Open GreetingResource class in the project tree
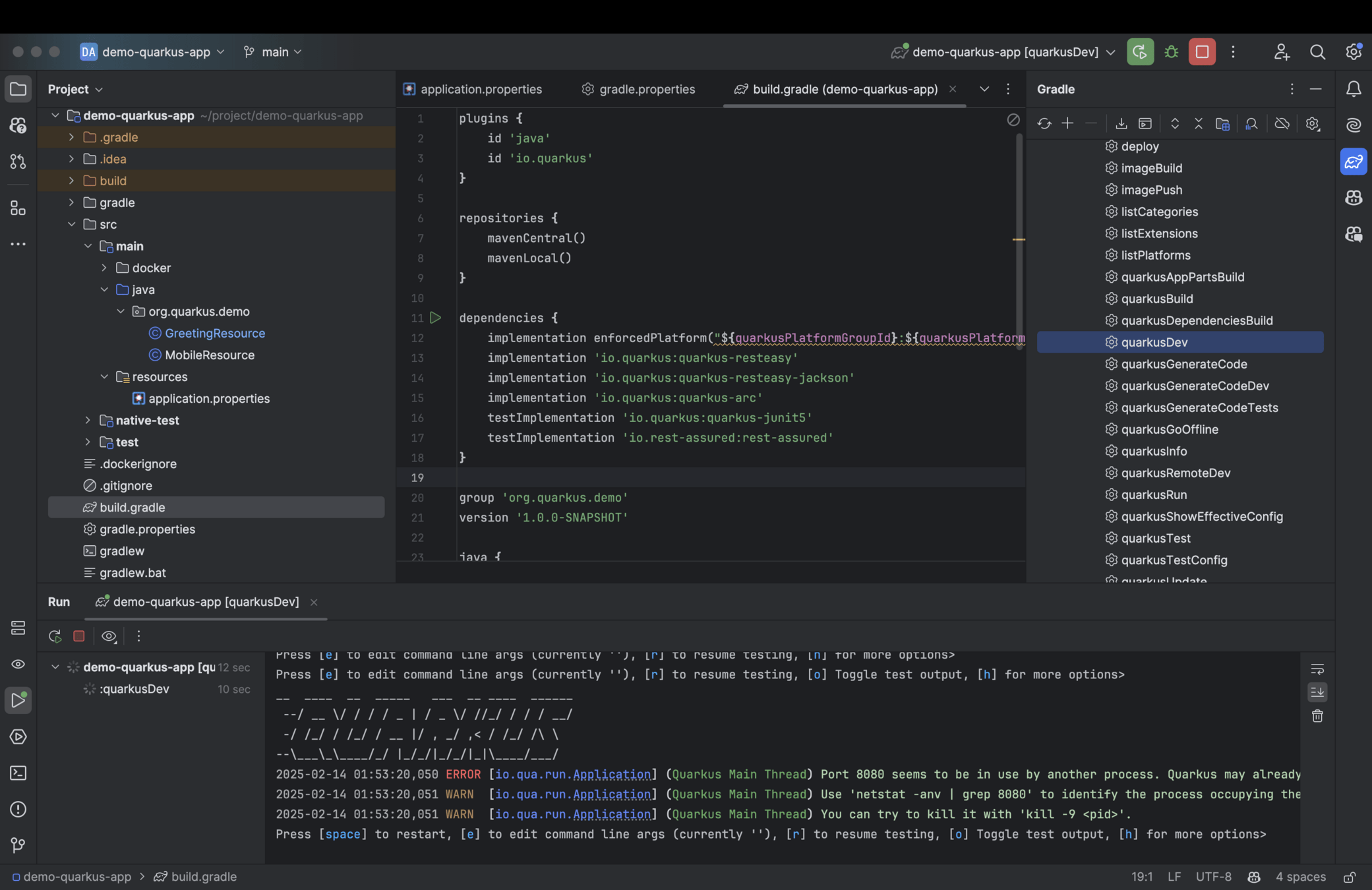This screenshot has height=890, width=1372. pos(214,334)
